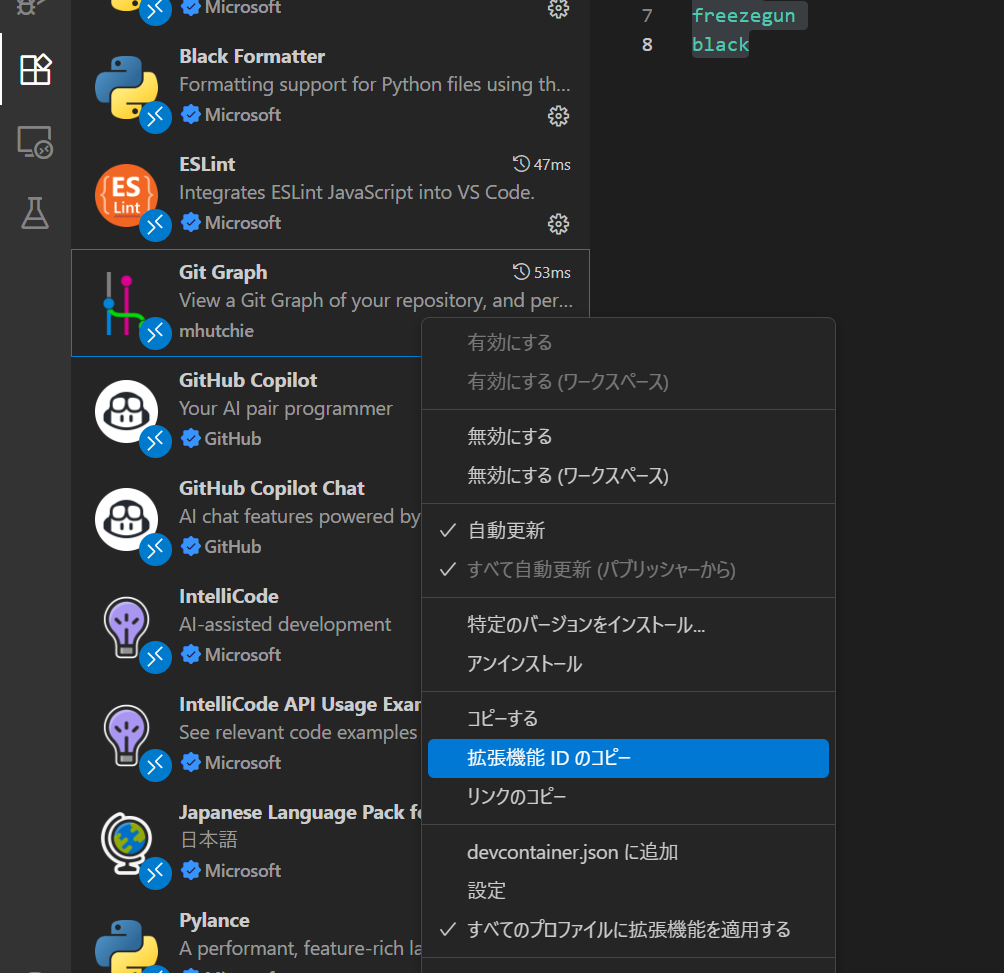1004x973 pixels.
Task: Select 無効にする (ワークスペース) menu item
Action: coord(628,476)
